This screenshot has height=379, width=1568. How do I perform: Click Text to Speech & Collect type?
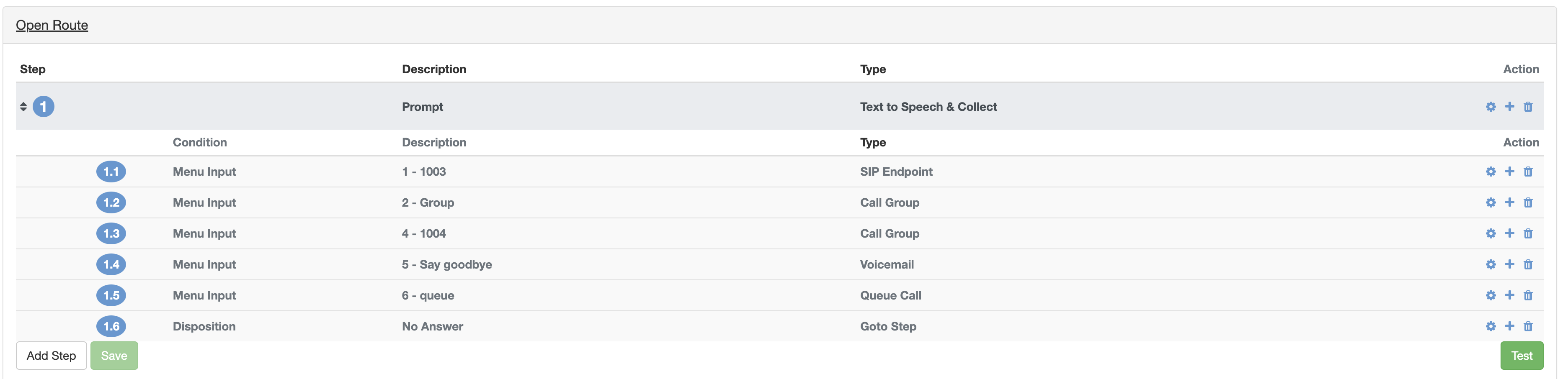(928, 107)
